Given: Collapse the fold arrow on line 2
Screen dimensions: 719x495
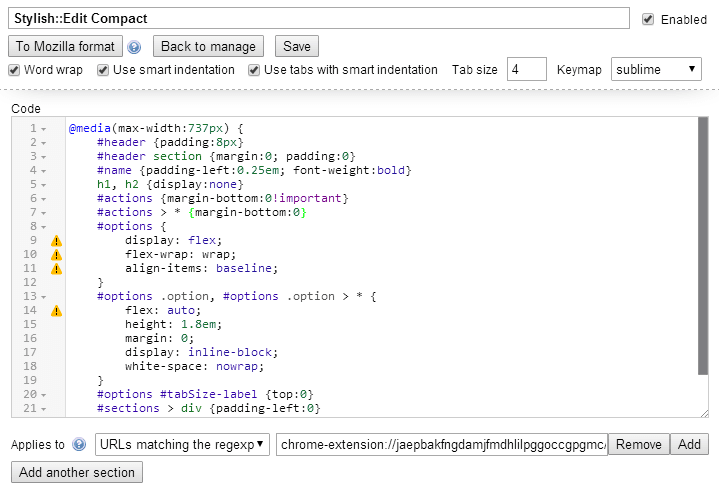Looking at the screenshot, I should 44,143.
